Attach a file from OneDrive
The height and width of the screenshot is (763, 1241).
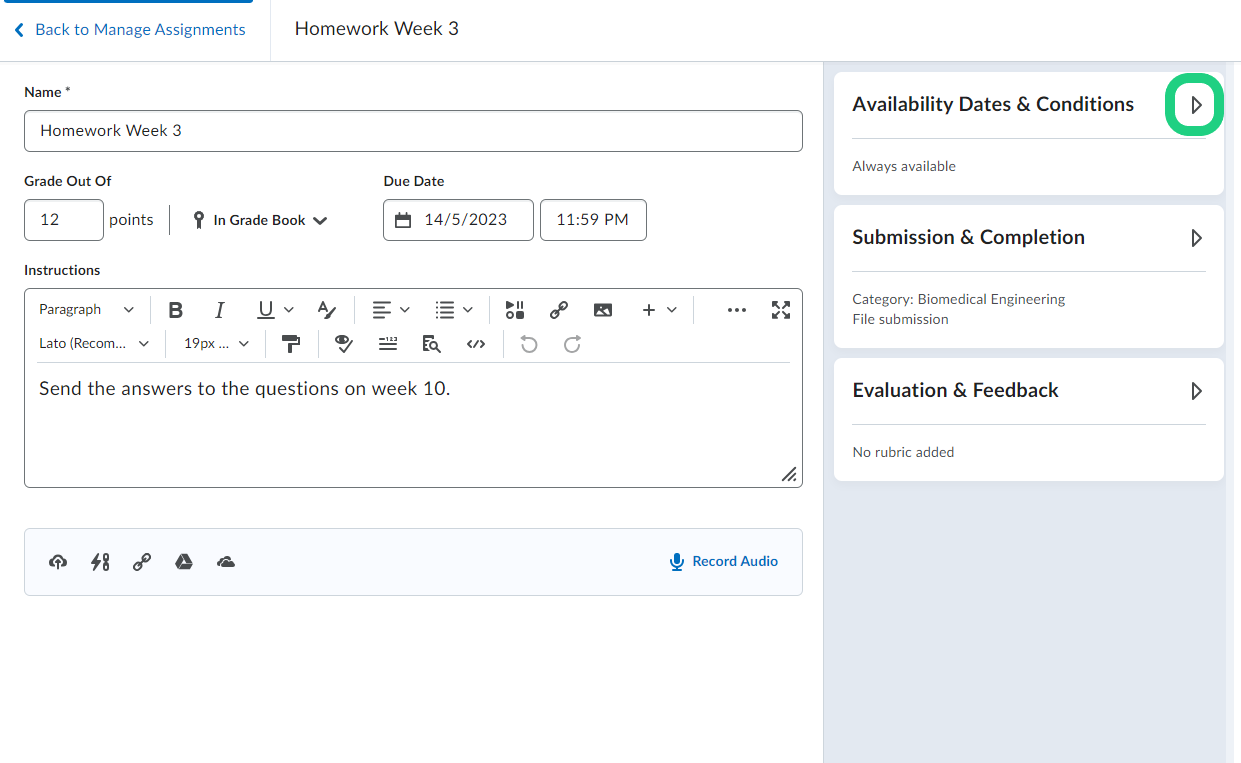point(226,562)
